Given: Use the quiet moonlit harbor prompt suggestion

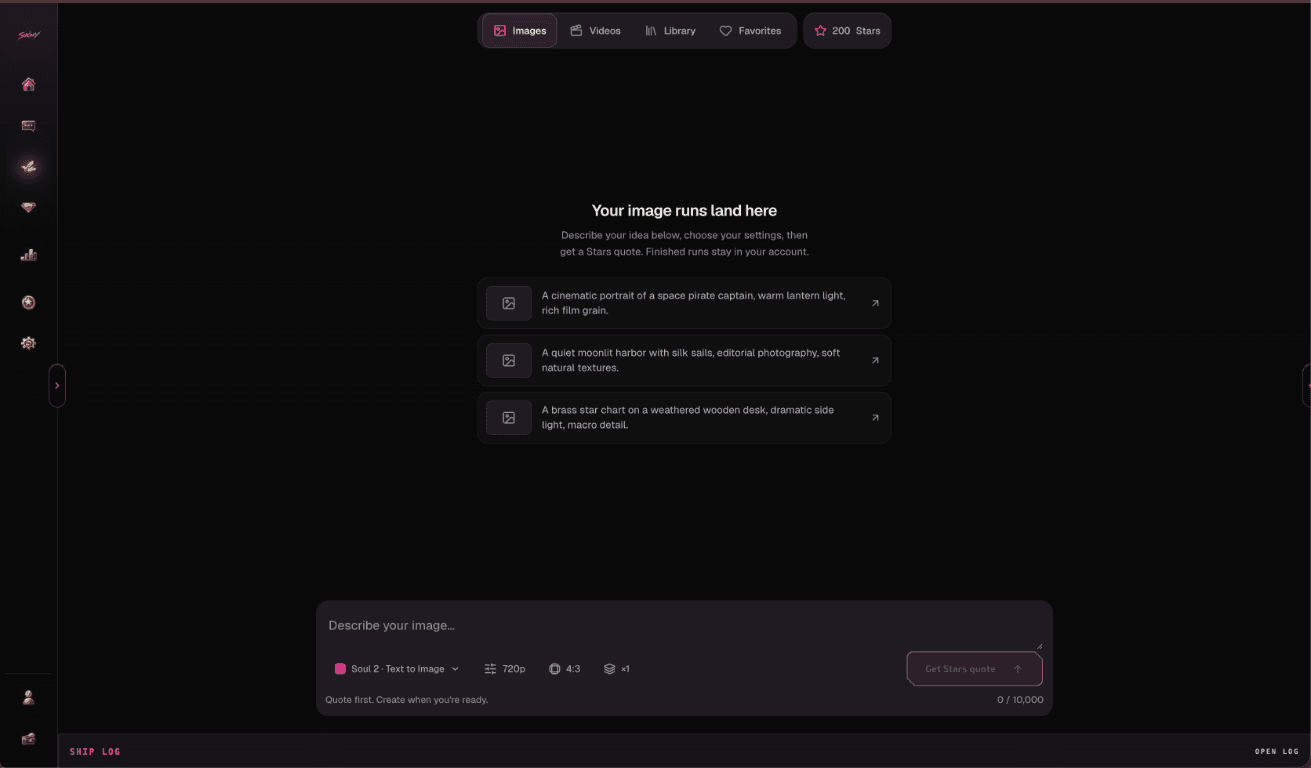Looking at the screenshot, I should click(684, 360).
